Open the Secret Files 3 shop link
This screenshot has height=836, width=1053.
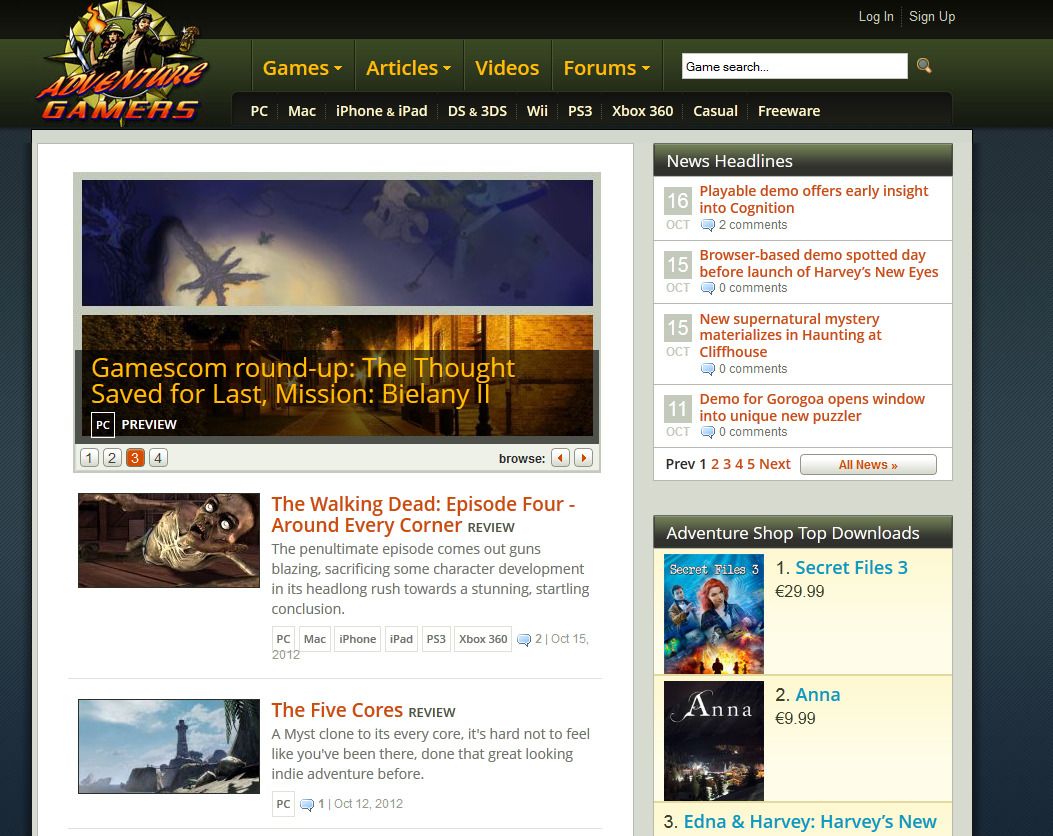tap(852, 567)
